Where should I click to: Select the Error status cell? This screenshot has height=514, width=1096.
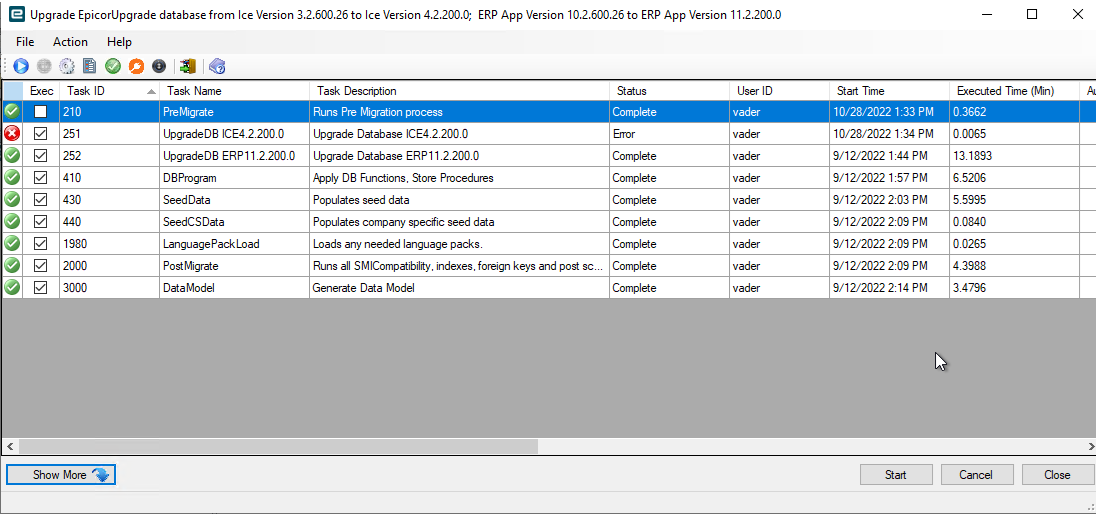670,134
